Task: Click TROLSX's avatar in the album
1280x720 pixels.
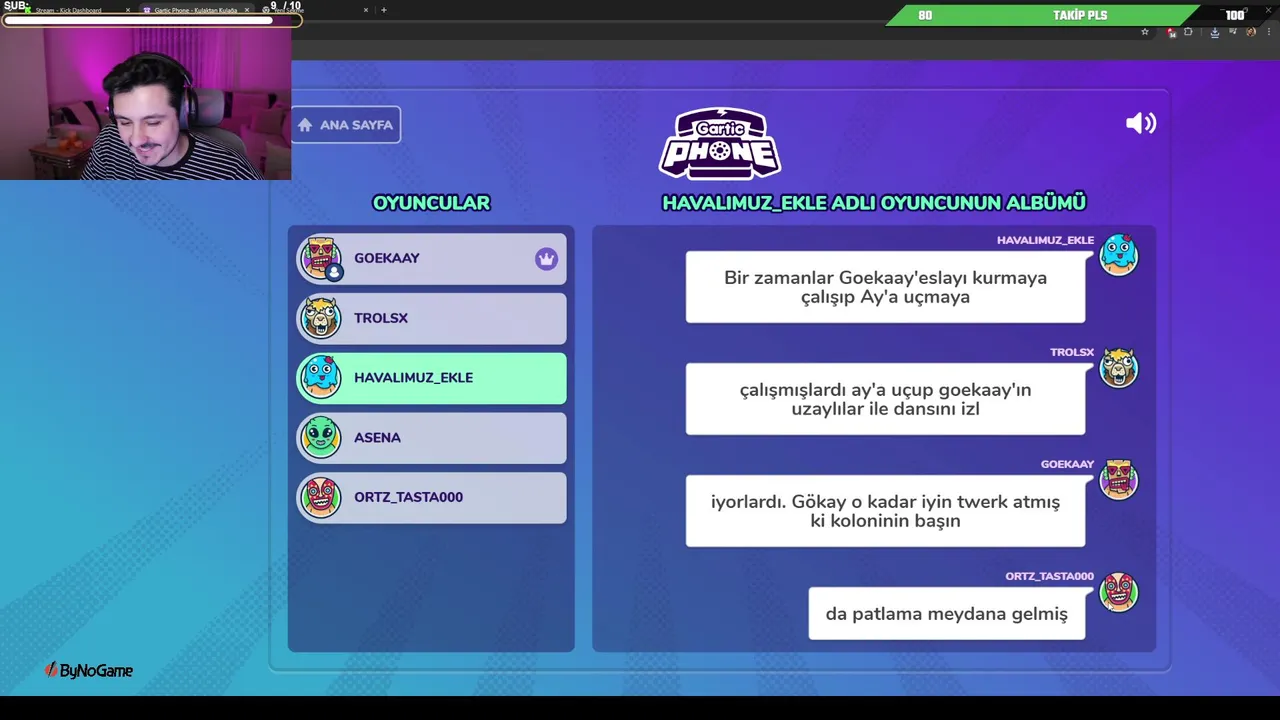Action: click(1118, 368)
